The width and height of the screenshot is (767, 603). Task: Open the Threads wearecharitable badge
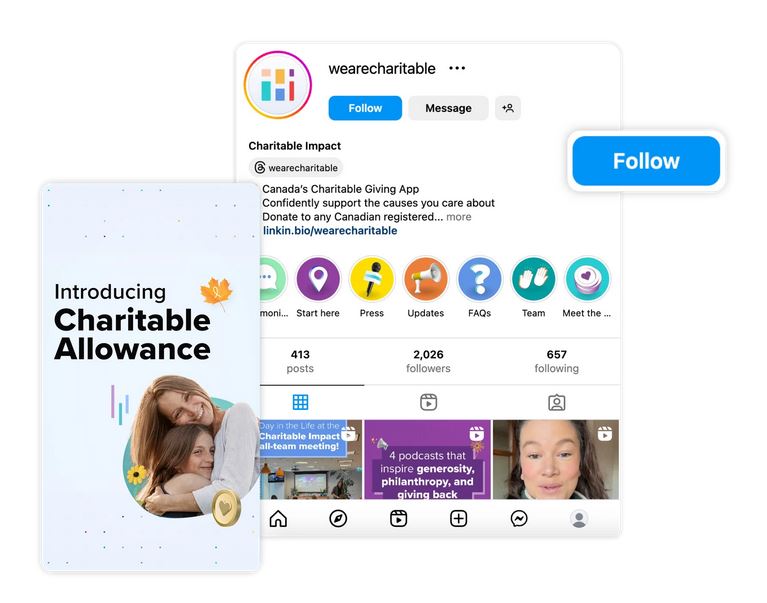[x=296, y=168]
